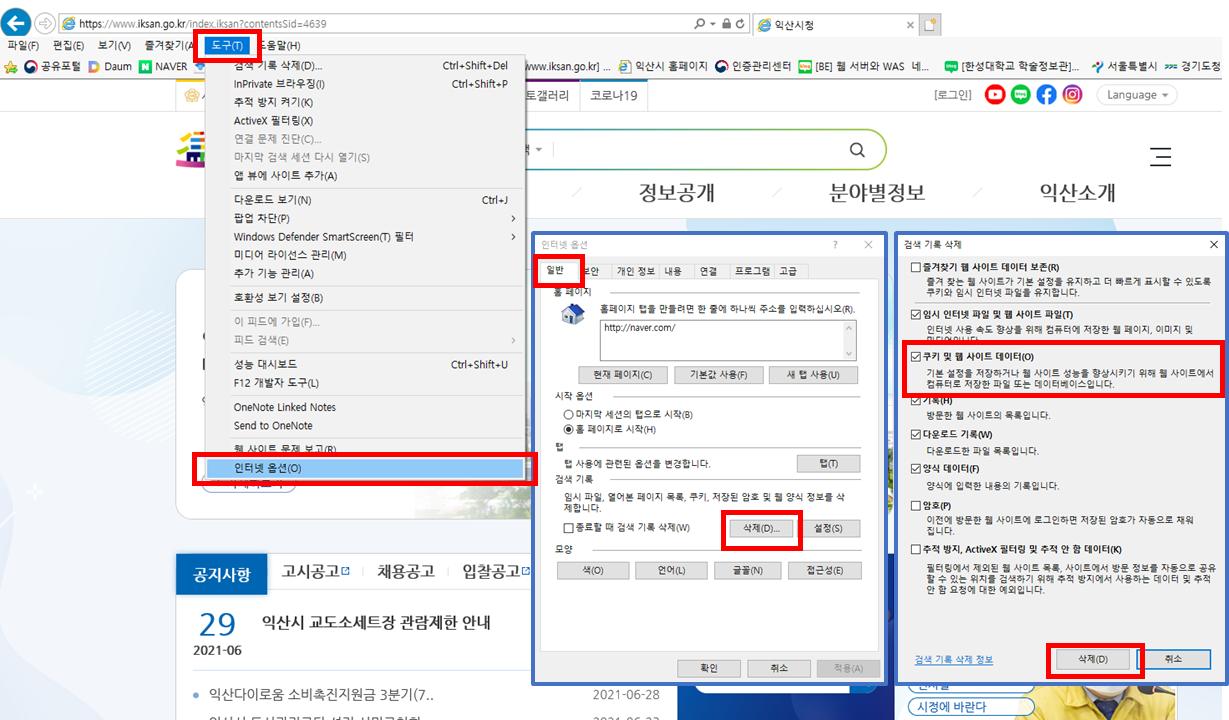
Task: Open the address bar dropdown arrow
Action: tap(712, 23)
